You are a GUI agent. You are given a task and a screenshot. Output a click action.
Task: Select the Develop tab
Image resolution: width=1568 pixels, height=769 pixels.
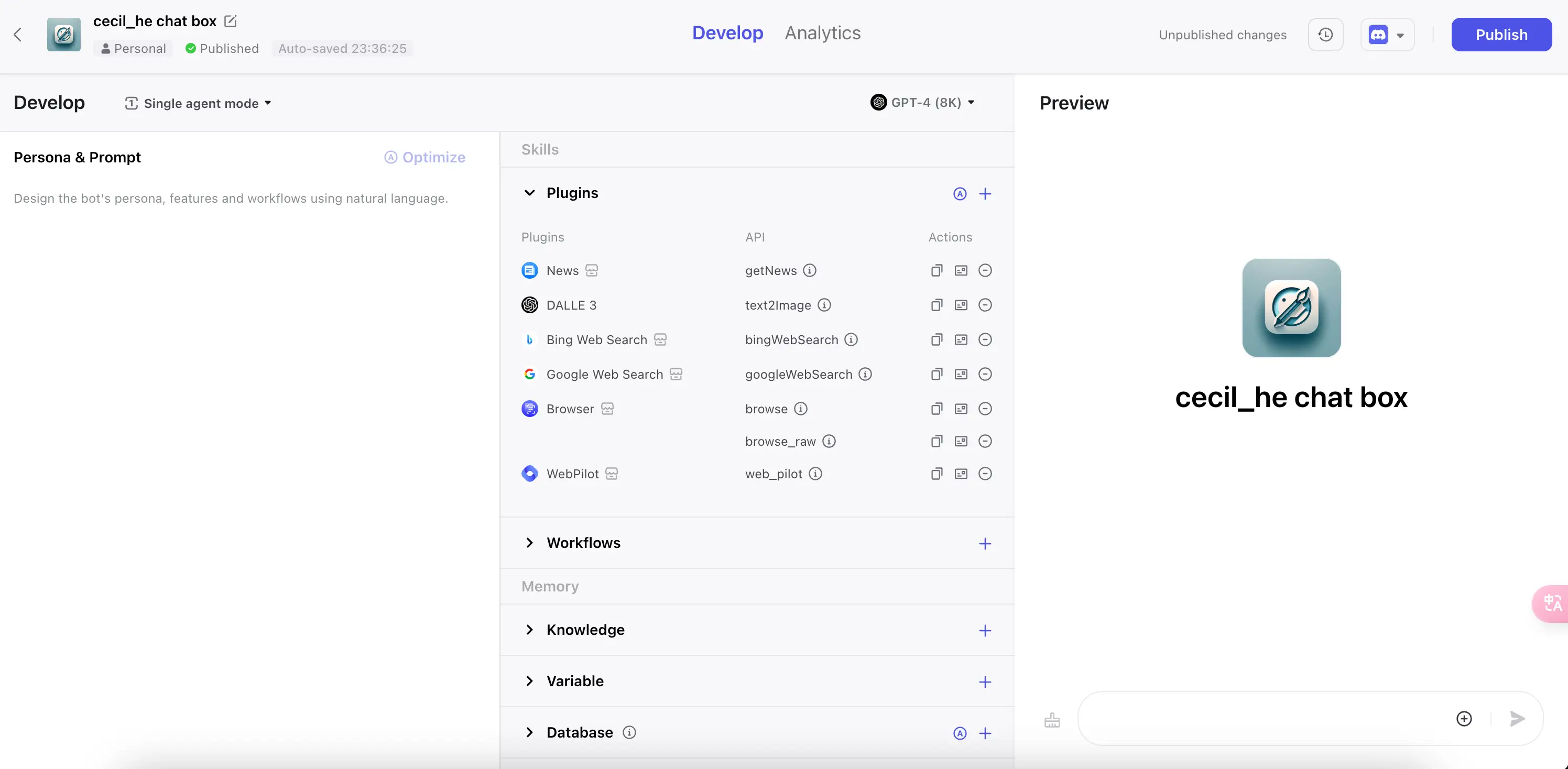(x=727, y=33)
